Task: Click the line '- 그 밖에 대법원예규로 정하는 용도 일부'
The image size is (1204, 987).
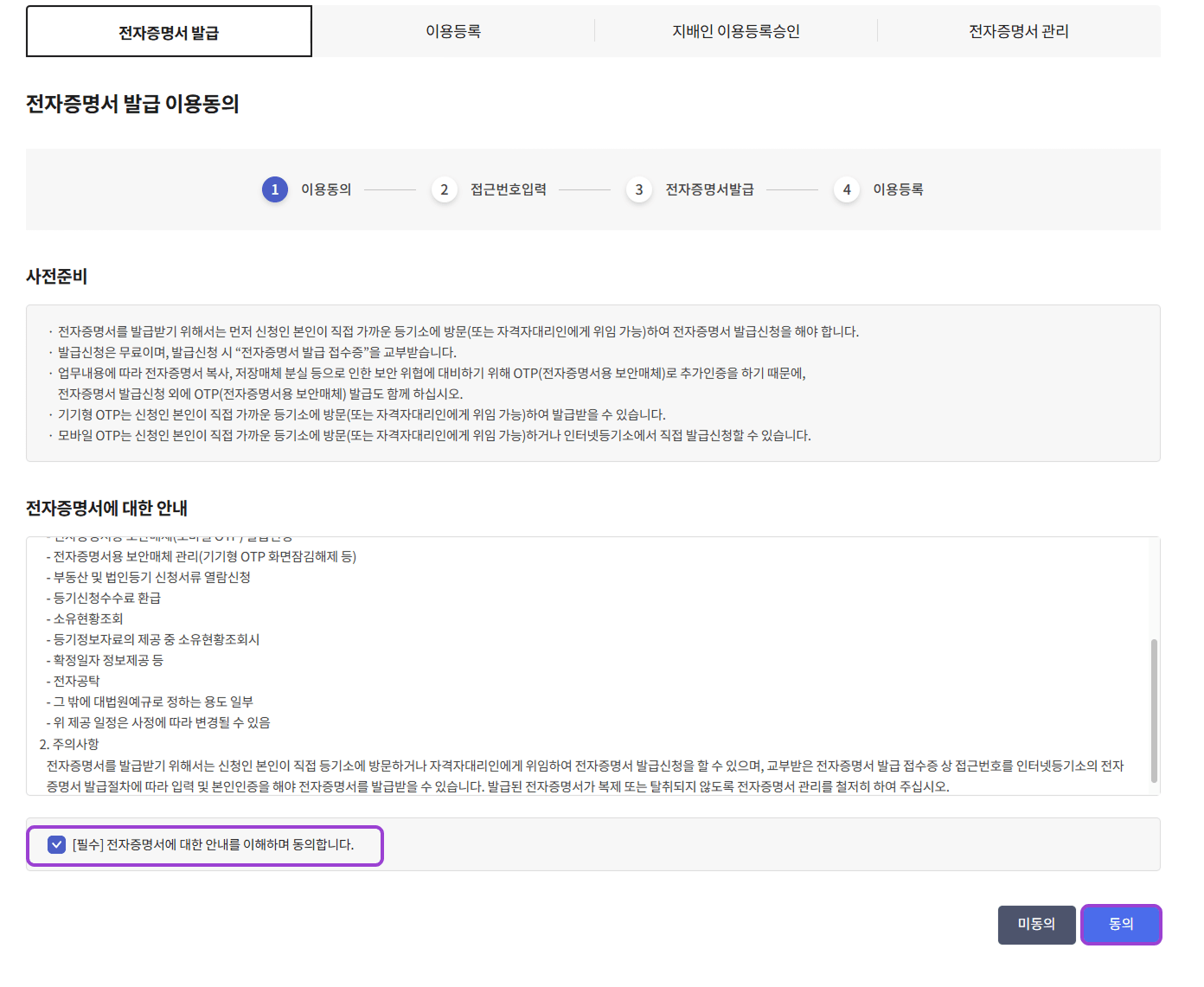Action: pos(150,702)
